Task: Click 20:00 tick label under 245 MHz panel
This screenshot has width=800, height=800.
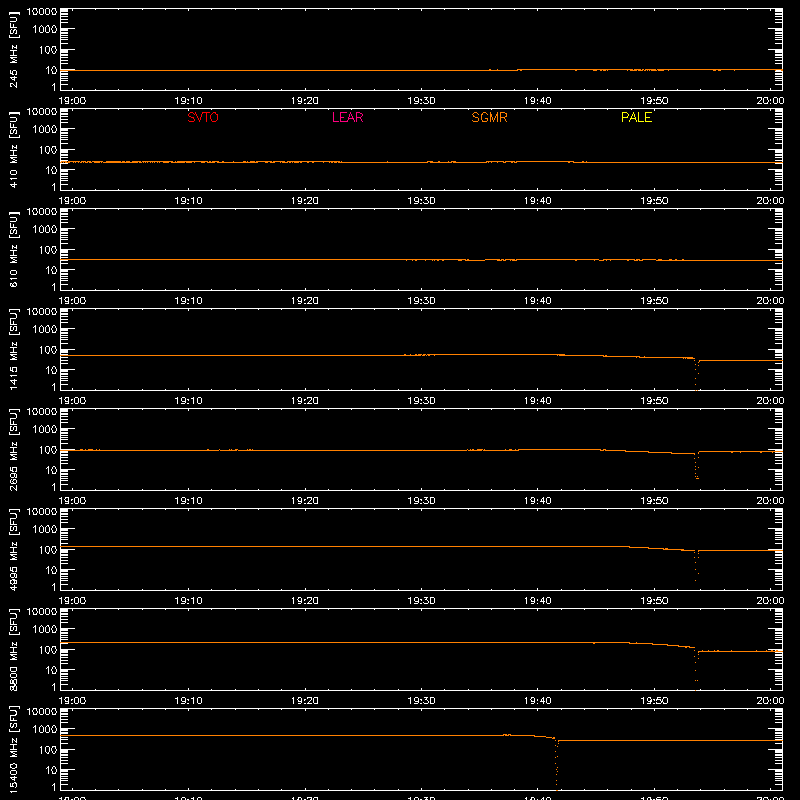Action: pyautogui.click(x=770, y=101)
